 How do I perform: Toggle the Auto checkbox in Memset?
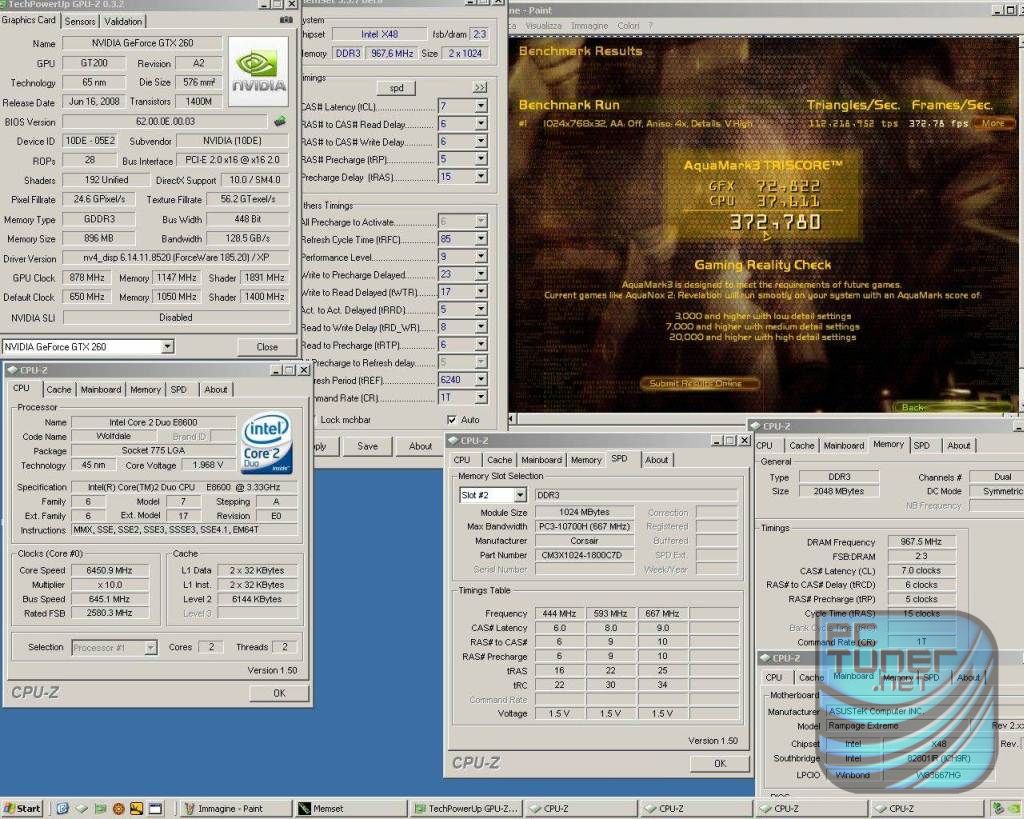pos(451,419)
